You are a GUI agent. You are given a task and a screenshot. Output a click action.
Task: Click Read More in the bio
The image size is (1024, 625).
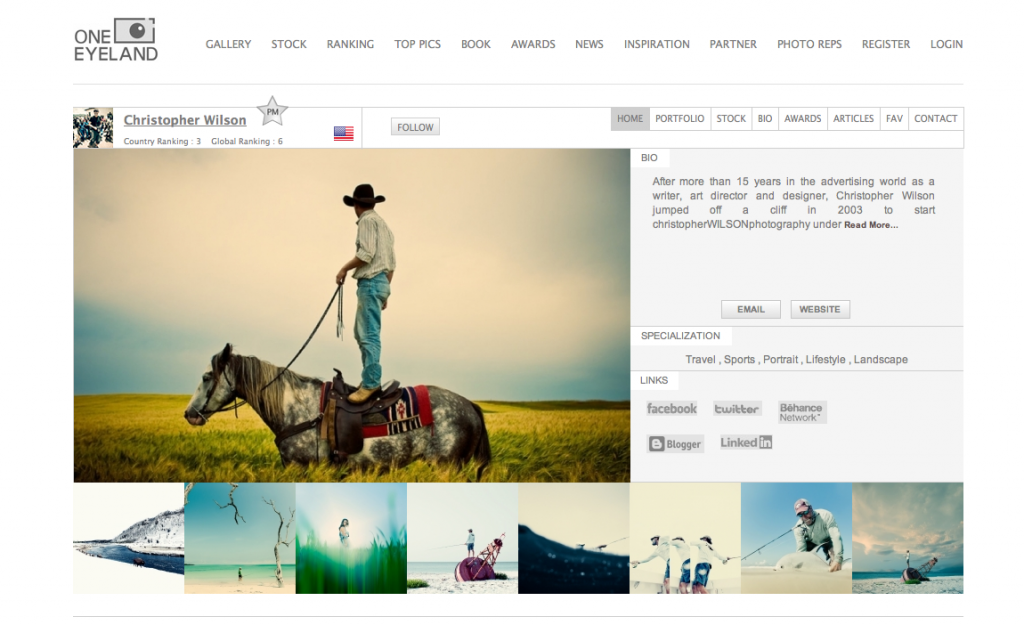pos(871,225)
